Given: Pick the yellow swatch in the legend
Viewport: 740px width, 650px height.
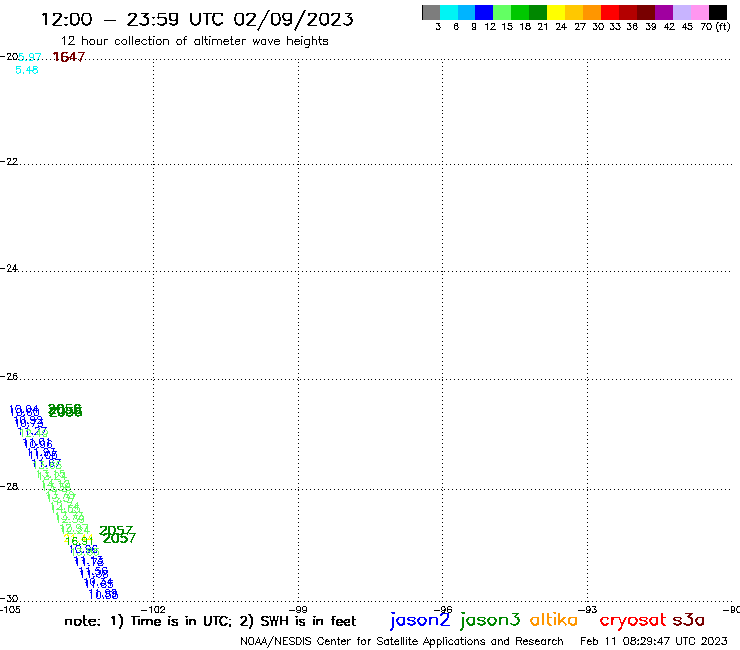Looking at the screenshot, I should coord(556,12).
